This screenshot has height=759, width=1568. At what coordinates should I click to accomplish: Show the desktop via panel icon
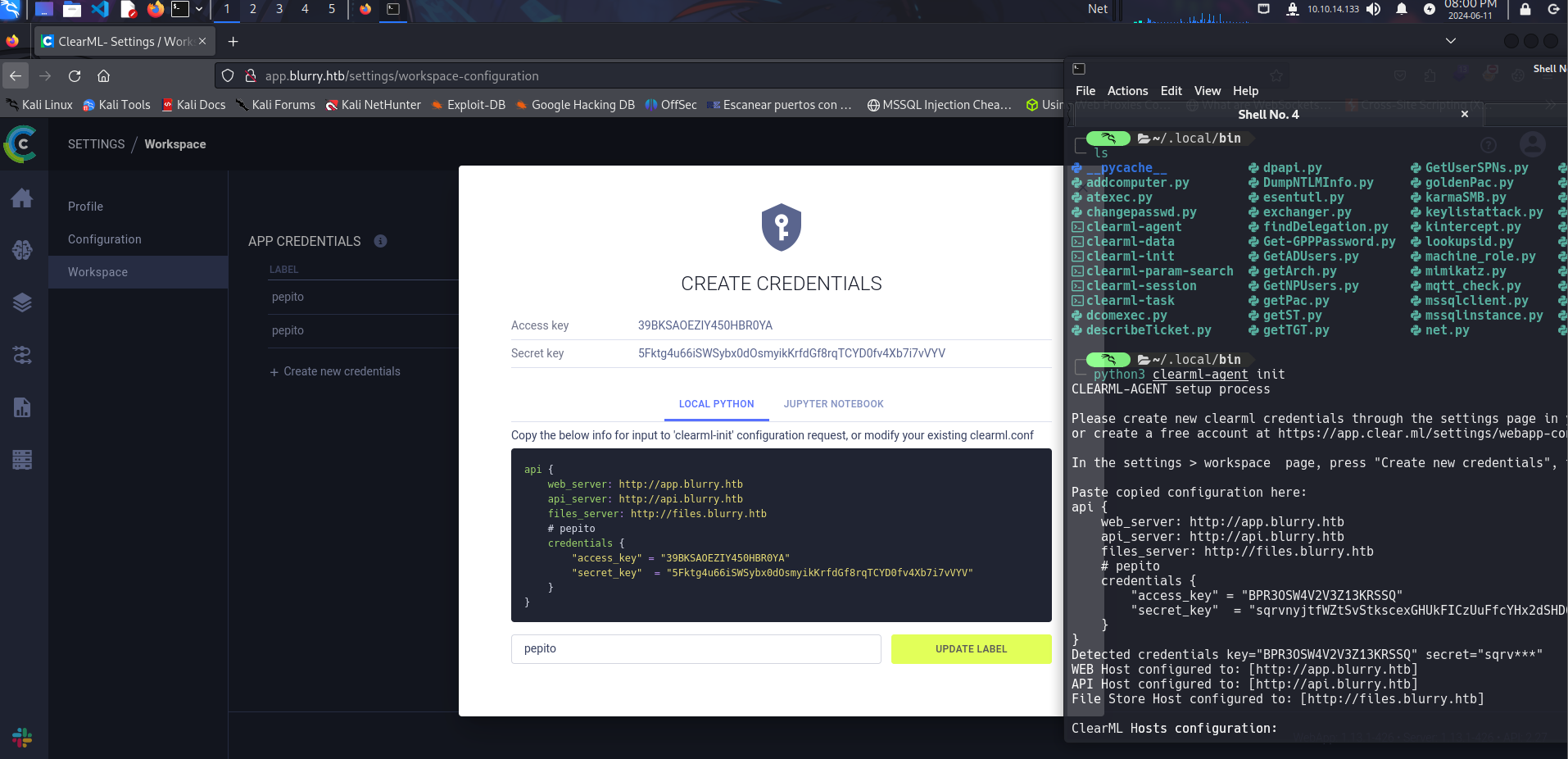(x=43, y=9)
